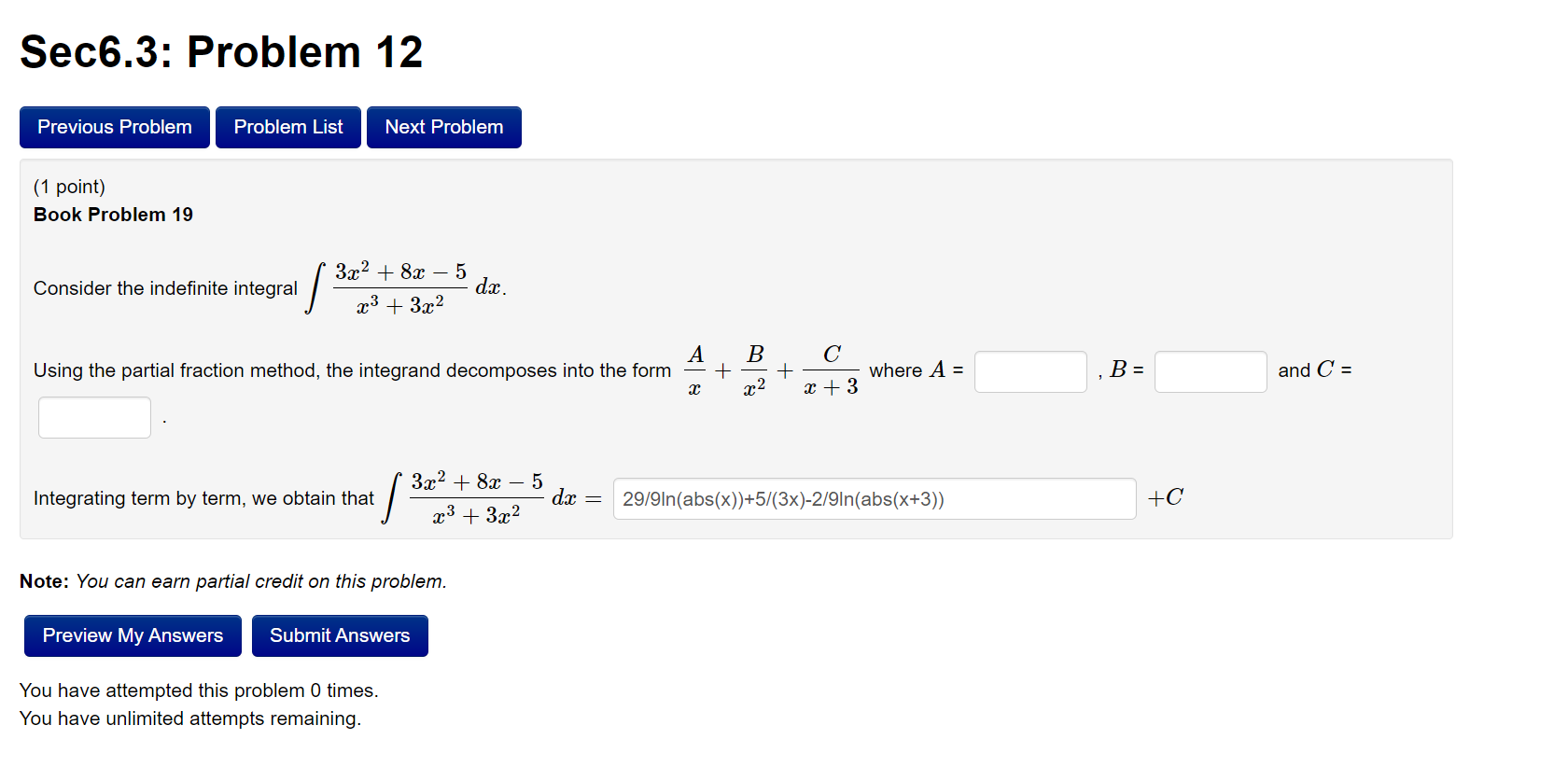Navigate to the Previous Problem
Viewport: 1568px width, 767px height.
[x=114, y=127]
